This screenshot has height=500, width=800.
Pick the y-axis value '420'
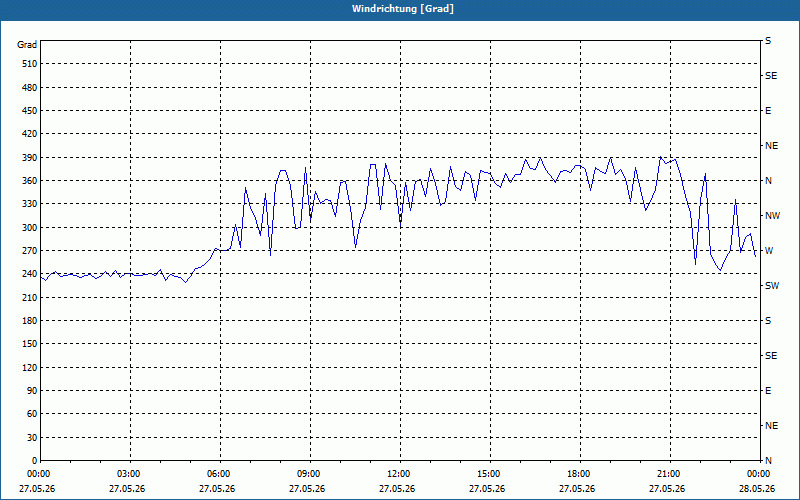30,134
